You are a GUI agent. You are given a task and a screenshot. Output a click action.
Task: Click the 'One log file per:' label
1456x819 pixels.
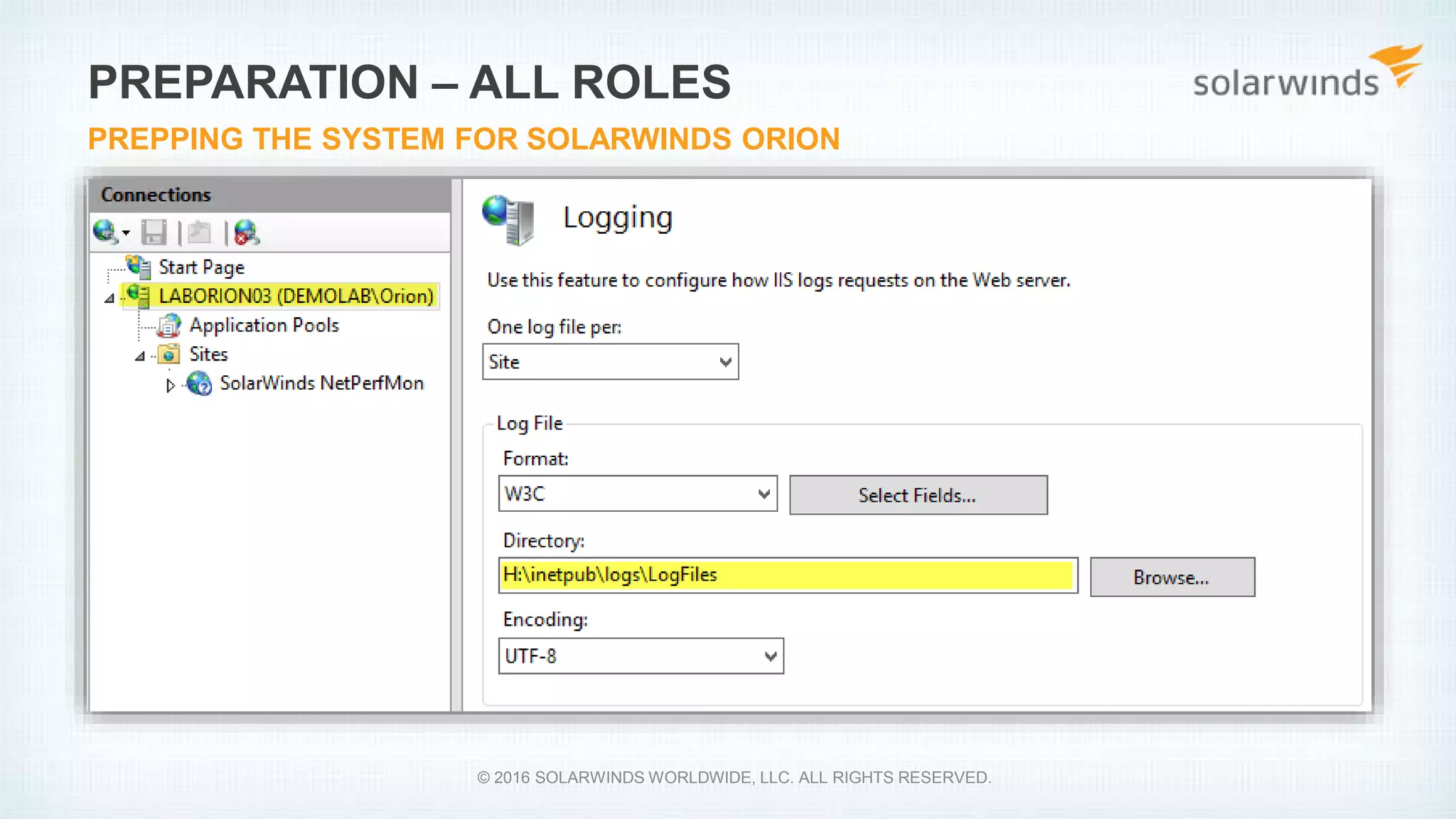[x=555, y=327]
